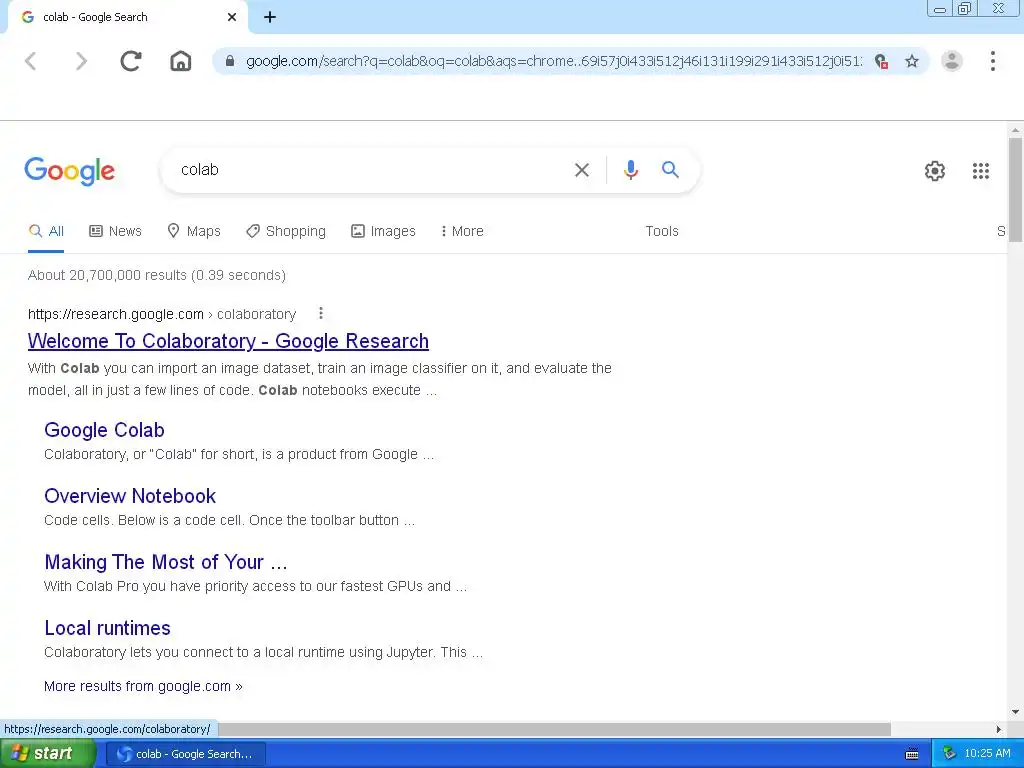Open the Making The Most of Your sitelink
This screenshot has width=1024, height=768.
166,562
